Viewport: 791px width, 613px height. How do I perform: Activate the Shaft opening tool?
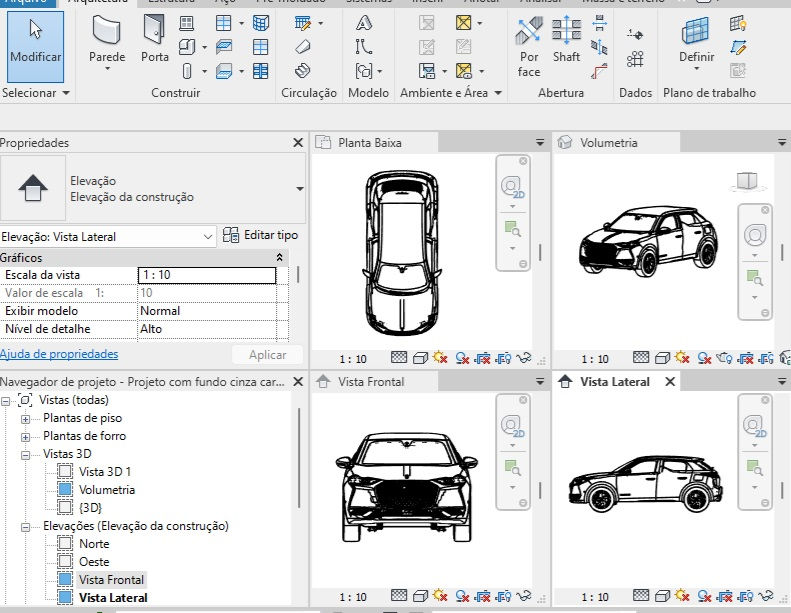(x=566, y=39)
